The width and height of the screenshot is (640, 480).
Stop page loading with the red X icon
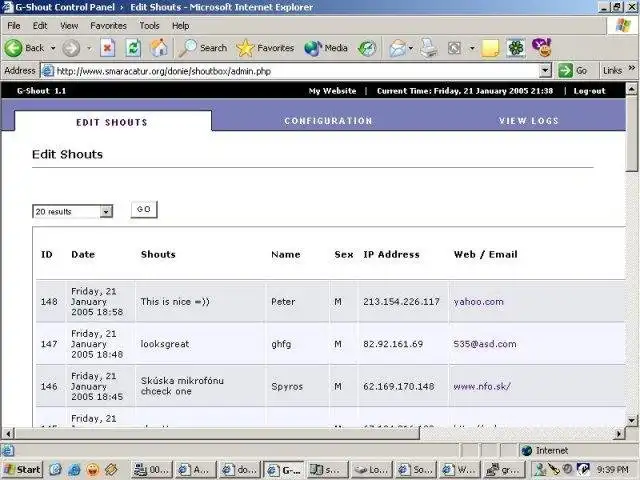[x=107, y=48]
